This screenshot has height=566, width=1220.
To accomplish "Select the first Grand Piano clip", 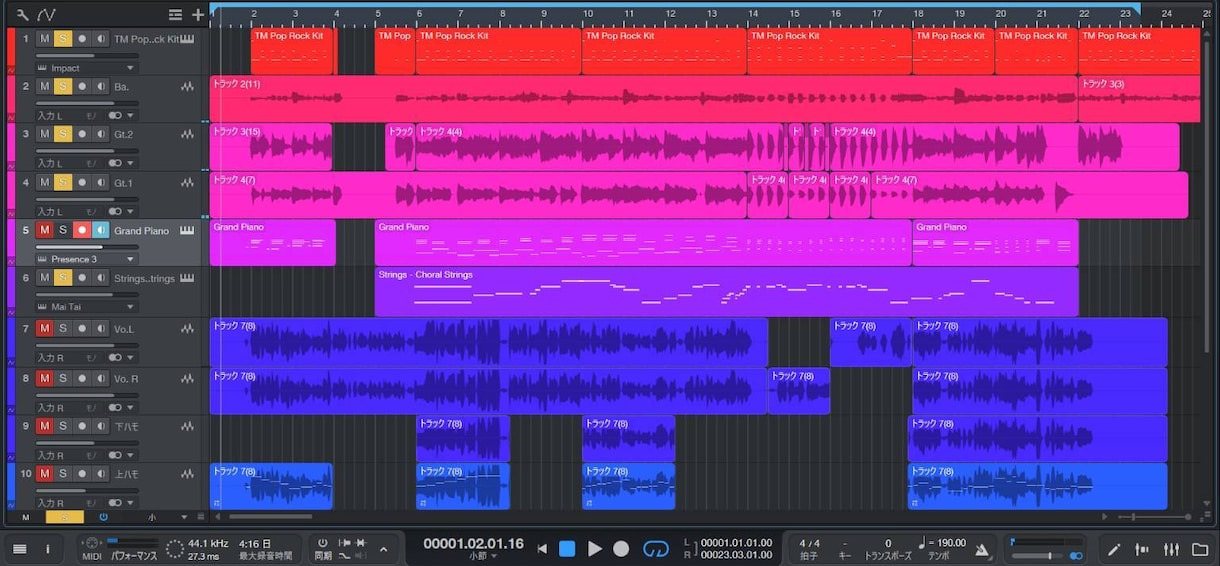I will click(x=272, y=243).
